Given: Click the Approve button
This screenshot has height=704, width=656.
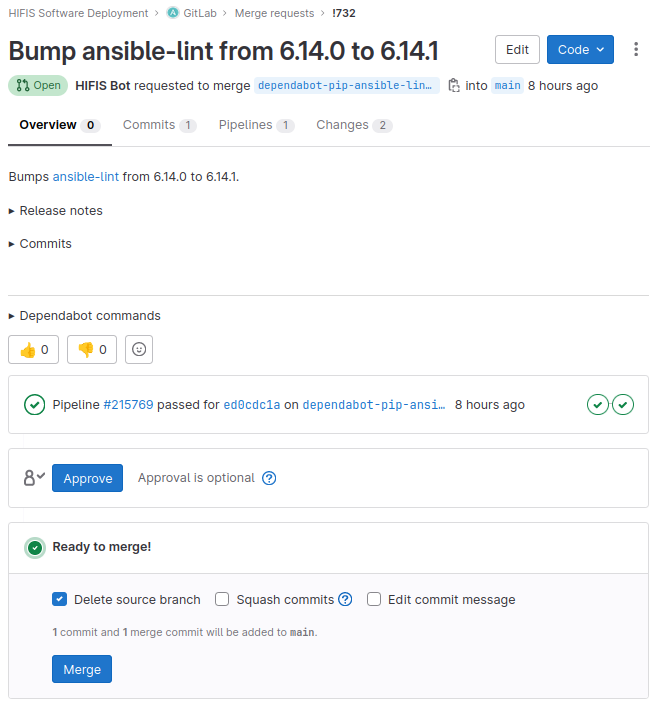Looking at the screenshot, I should coord(88,478).
